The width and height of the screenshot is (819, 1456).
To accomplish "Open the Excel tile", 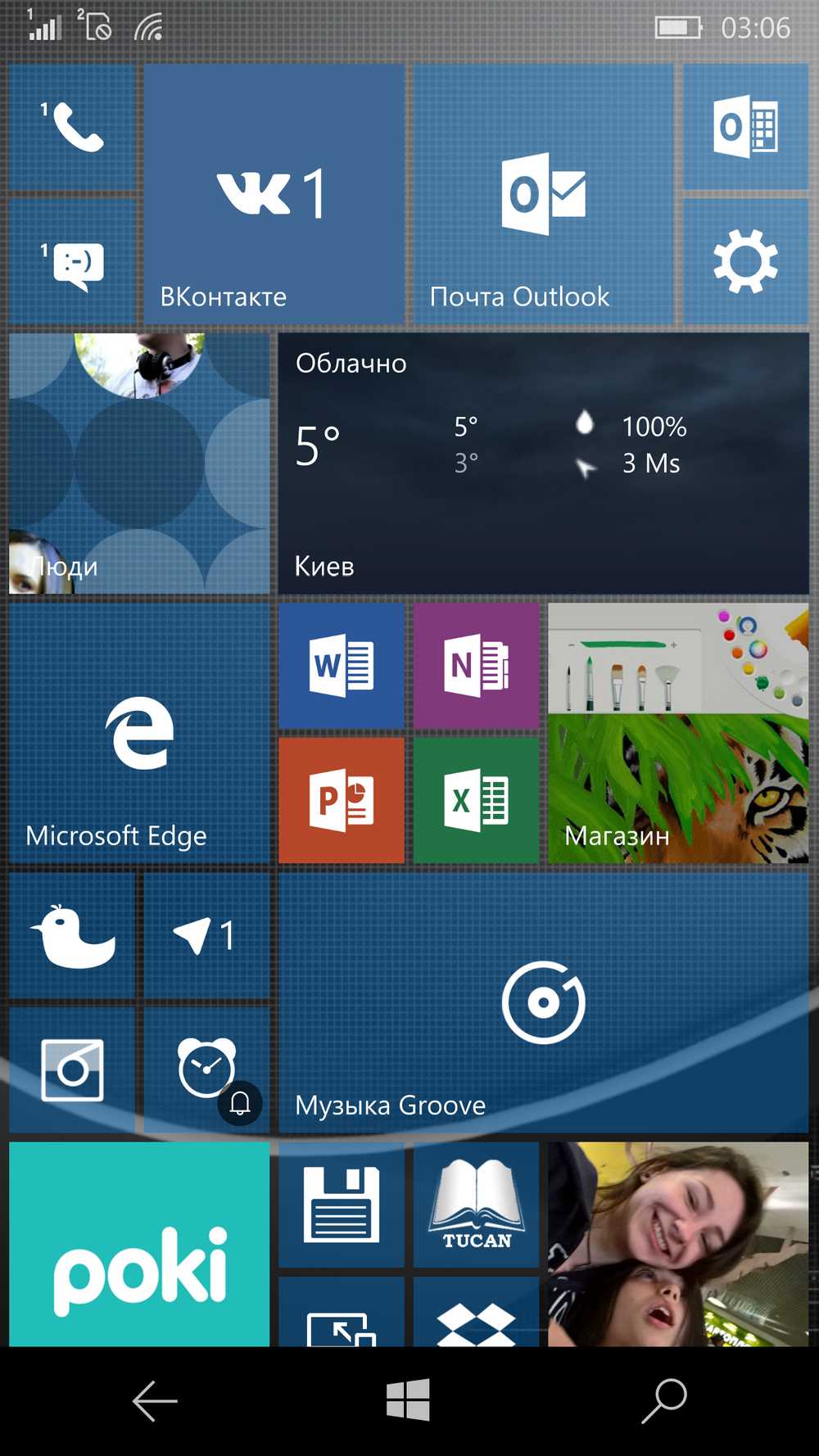I will click(x=477, y=800).
